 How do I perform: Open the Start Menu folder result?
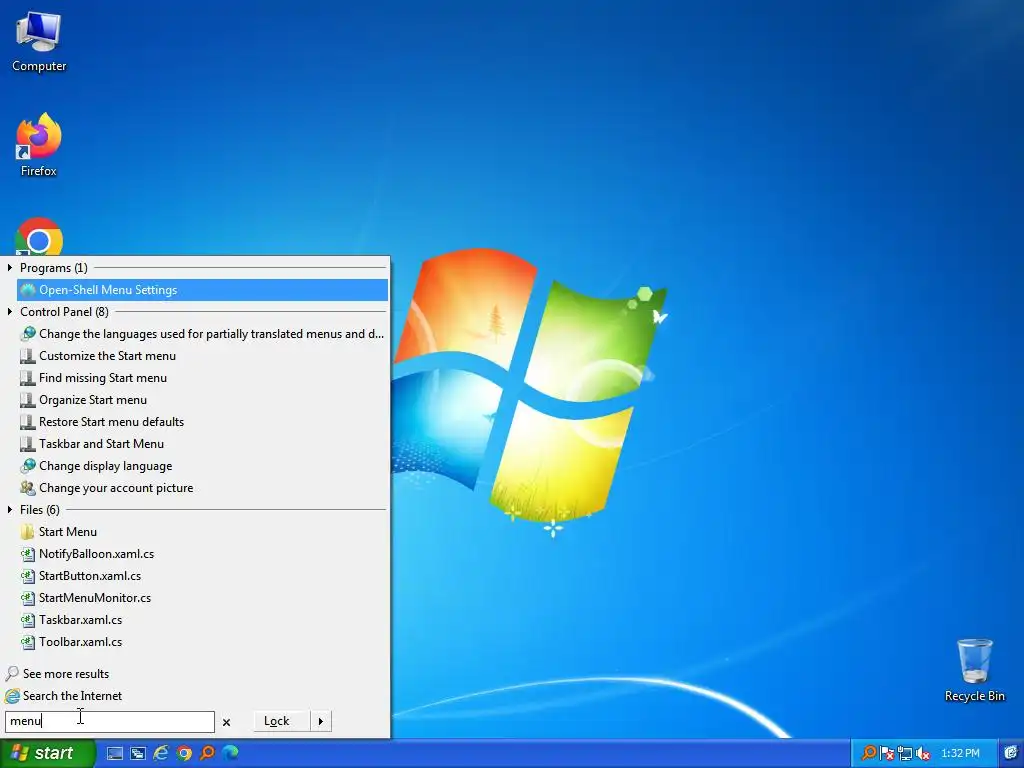pyautogui.click(x=202, y=532)
